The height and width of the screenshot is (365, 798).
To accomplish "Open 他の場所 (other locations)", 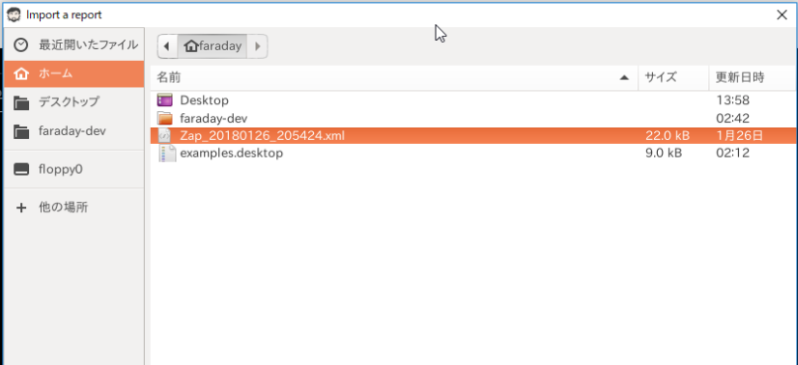I will (74, 208).
